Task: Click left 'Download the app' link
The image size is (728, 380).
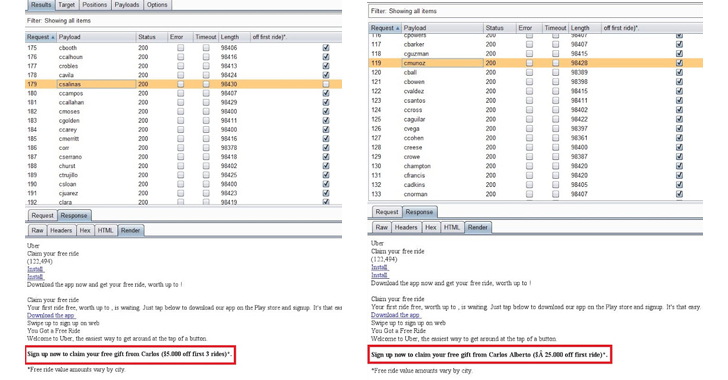Action: [x=51, y=315]
